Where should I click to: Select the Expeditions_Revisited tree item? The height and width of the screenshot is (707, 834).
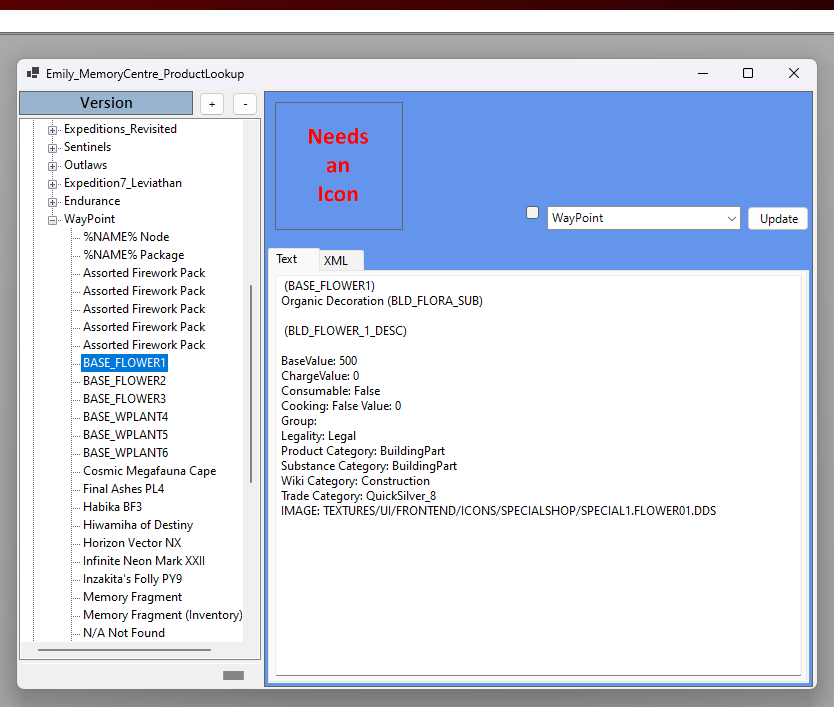(x=120, y=129)
